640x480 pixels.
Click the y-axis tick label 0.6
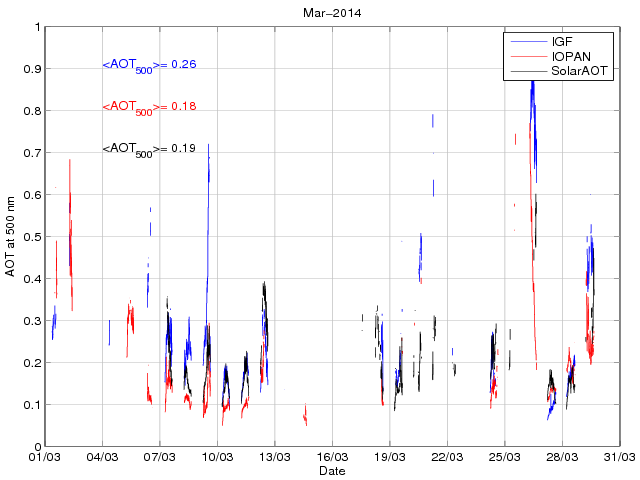tap(32, 195)
